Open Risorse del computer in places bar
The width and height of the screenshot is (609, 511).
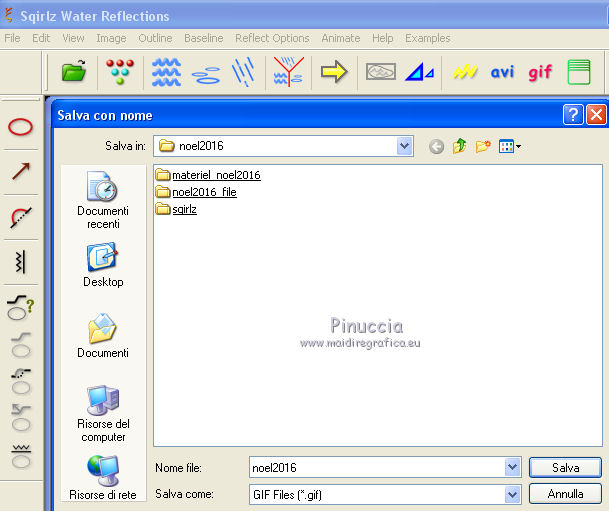coord(103,414)
